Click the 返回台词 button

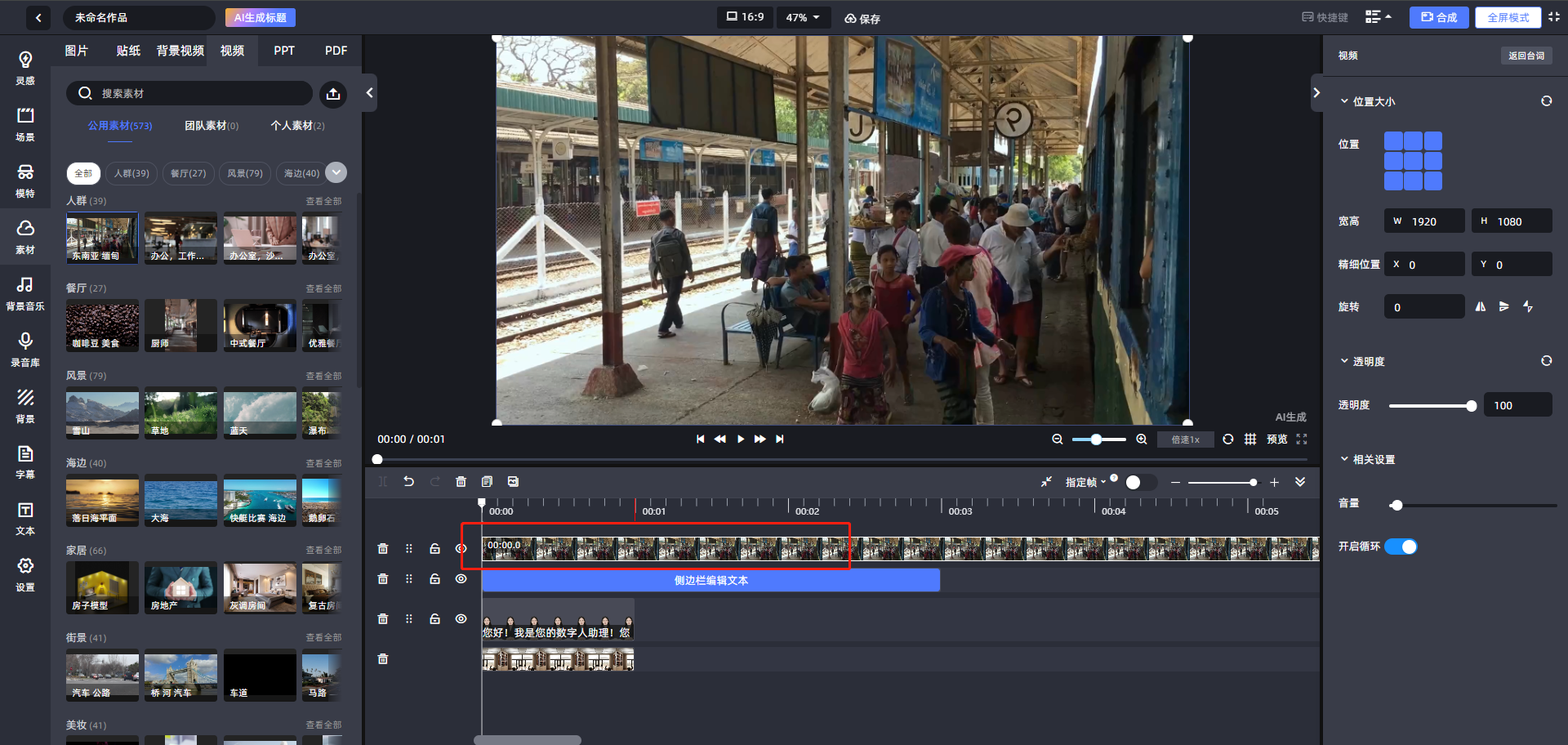(x=1526, y=56)
